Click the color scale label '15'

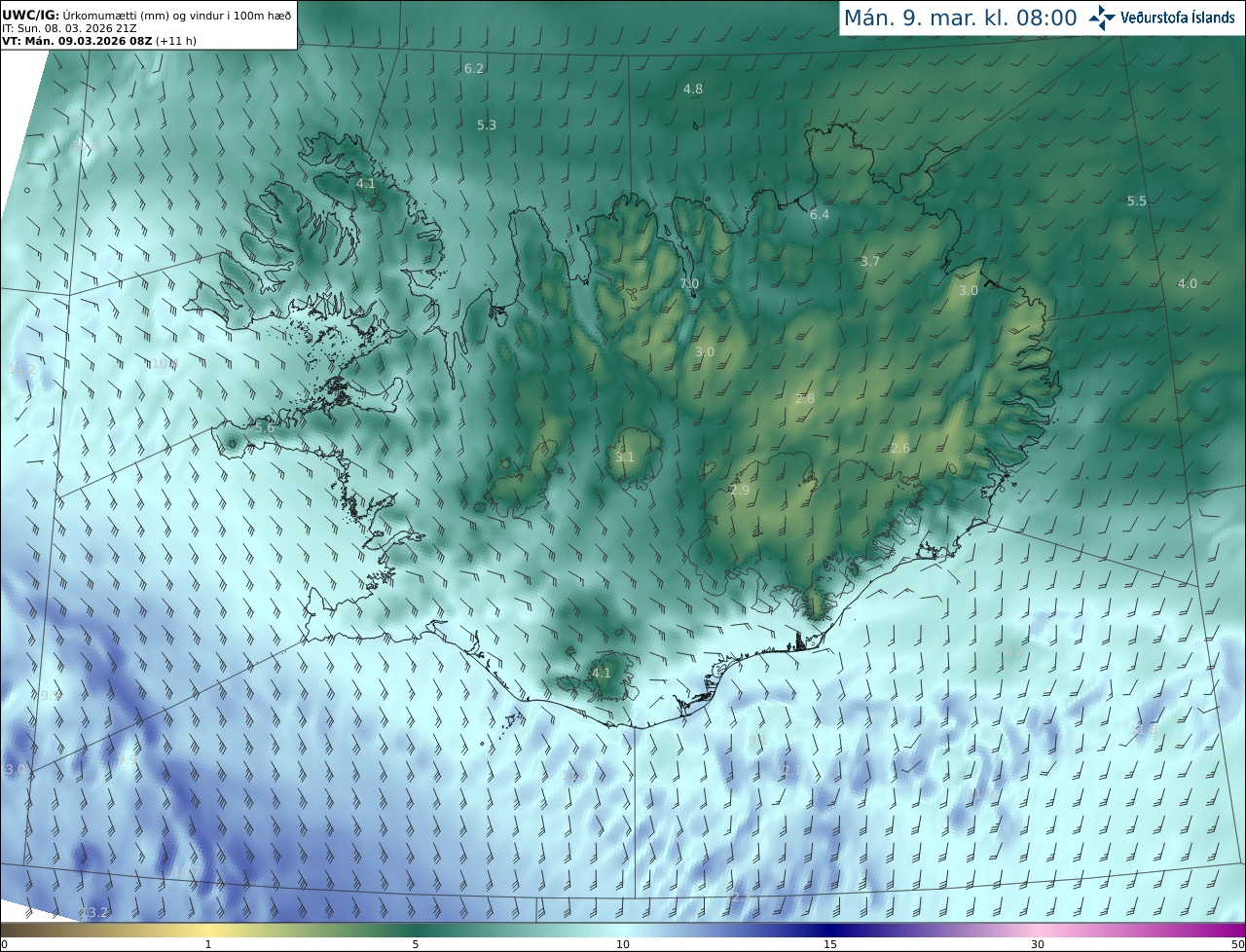pyautogui.click(x=830, y=944)
